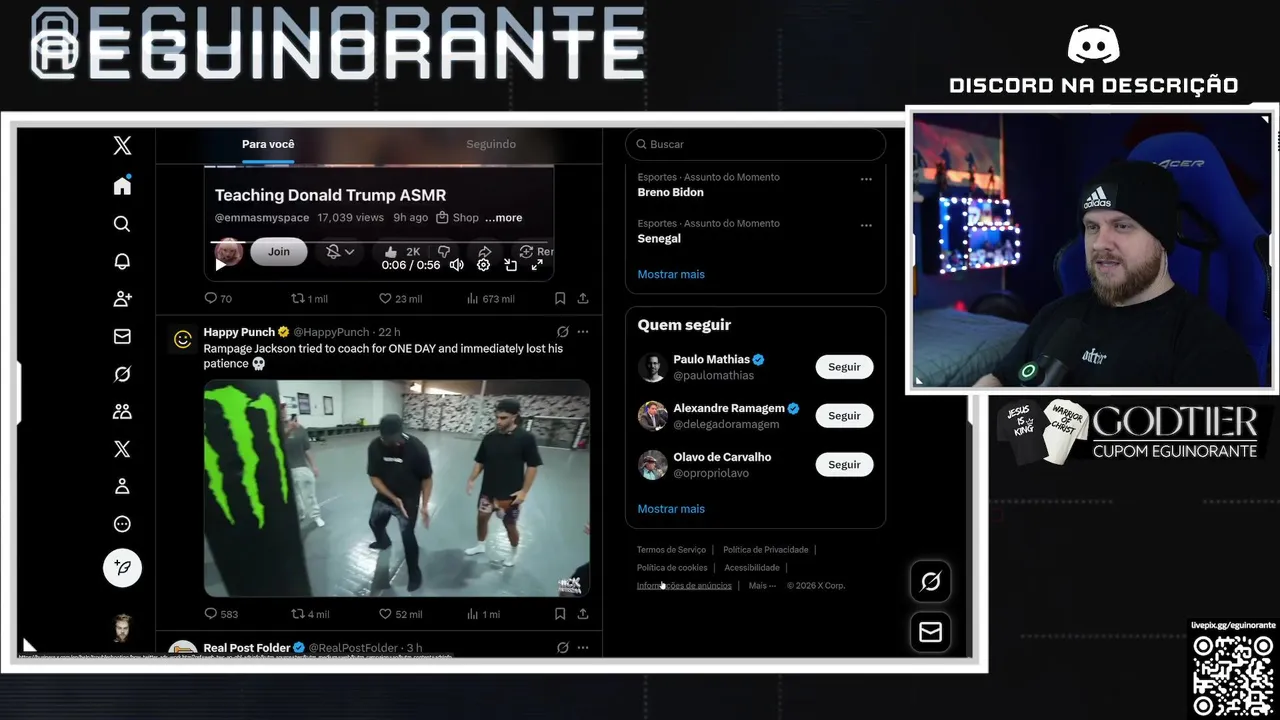The width and height of the screenshot is (1280, 720).
Task: Open Mais footer dropdown
Action: click(762, 586)
